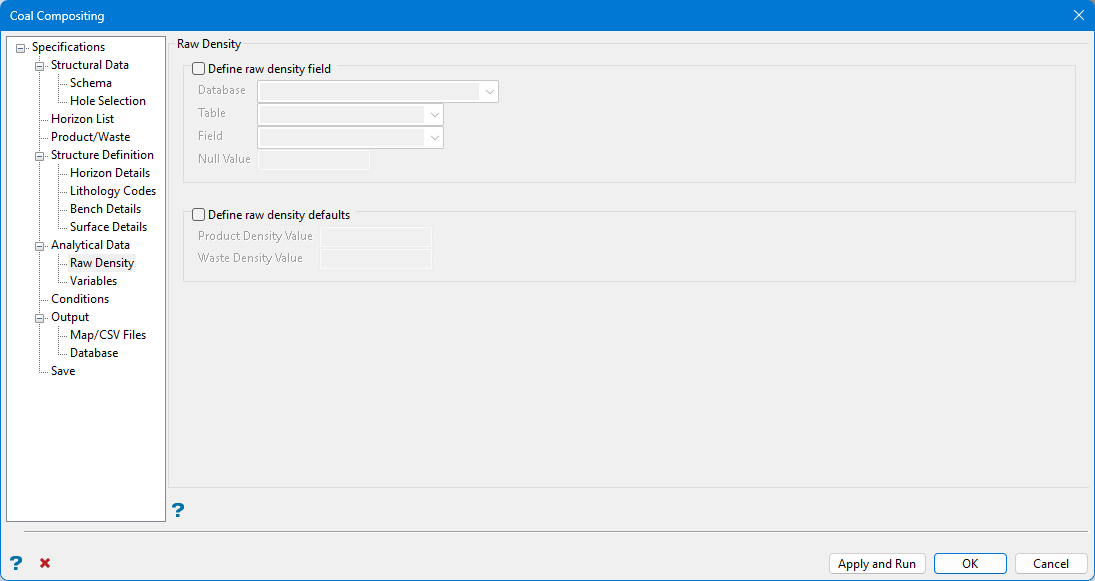Close the Coal Compositing dialog

(x=1078, y=15)
